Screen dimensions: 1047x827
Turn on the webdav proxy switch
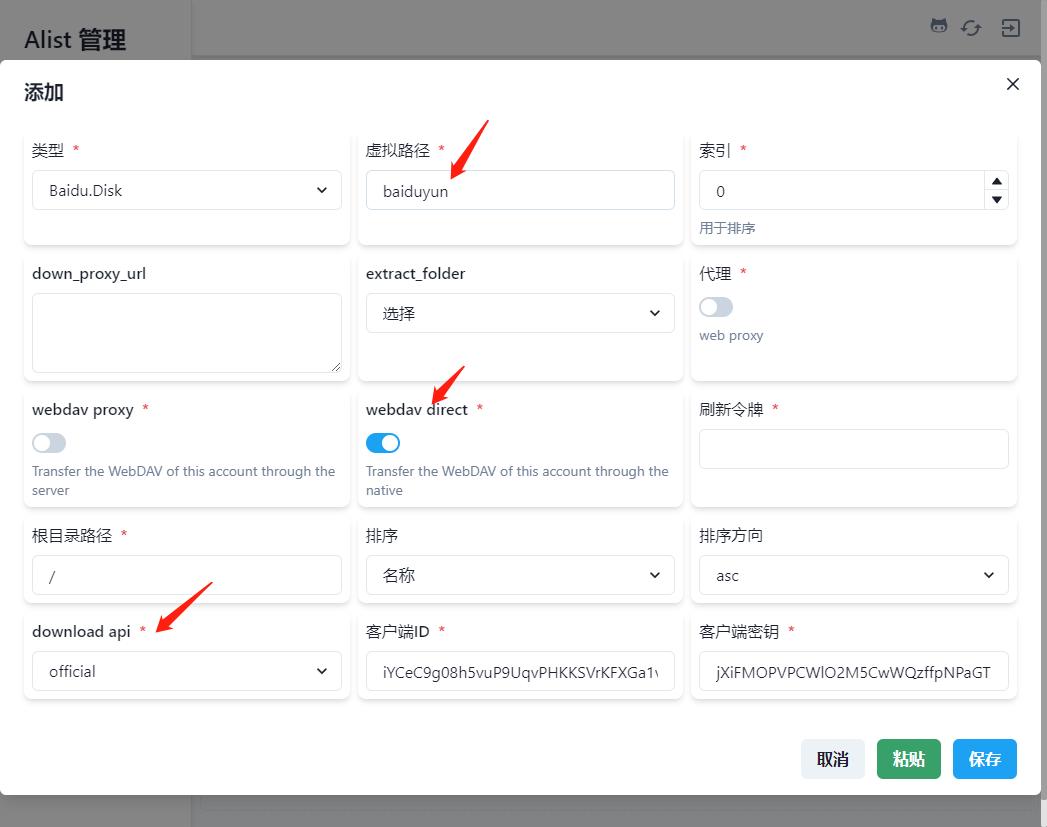tap(49, 443)
